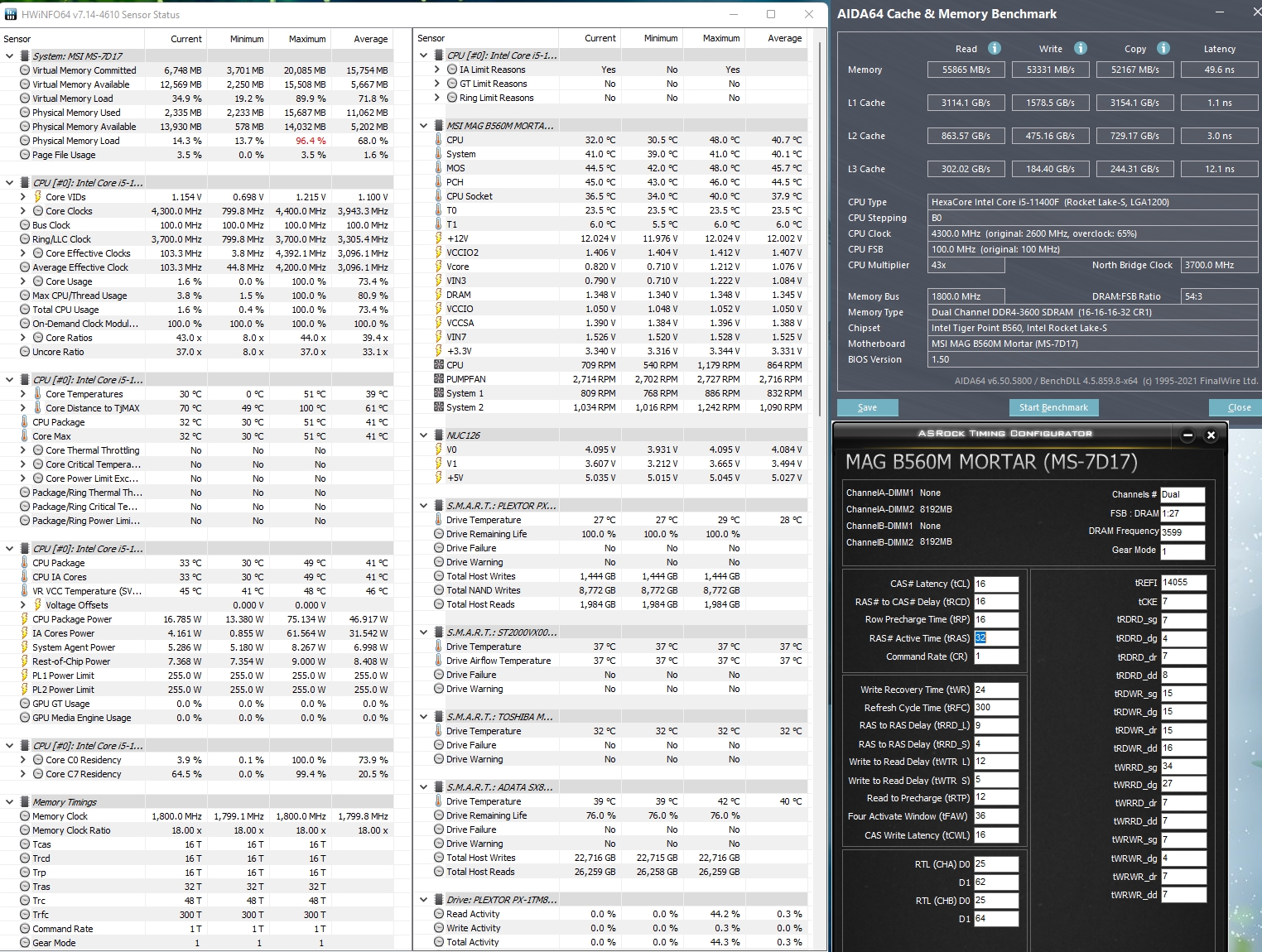Click the Start Benchmark button
The height and width of the screenshot is (952, 1262).
[1053, 407]
